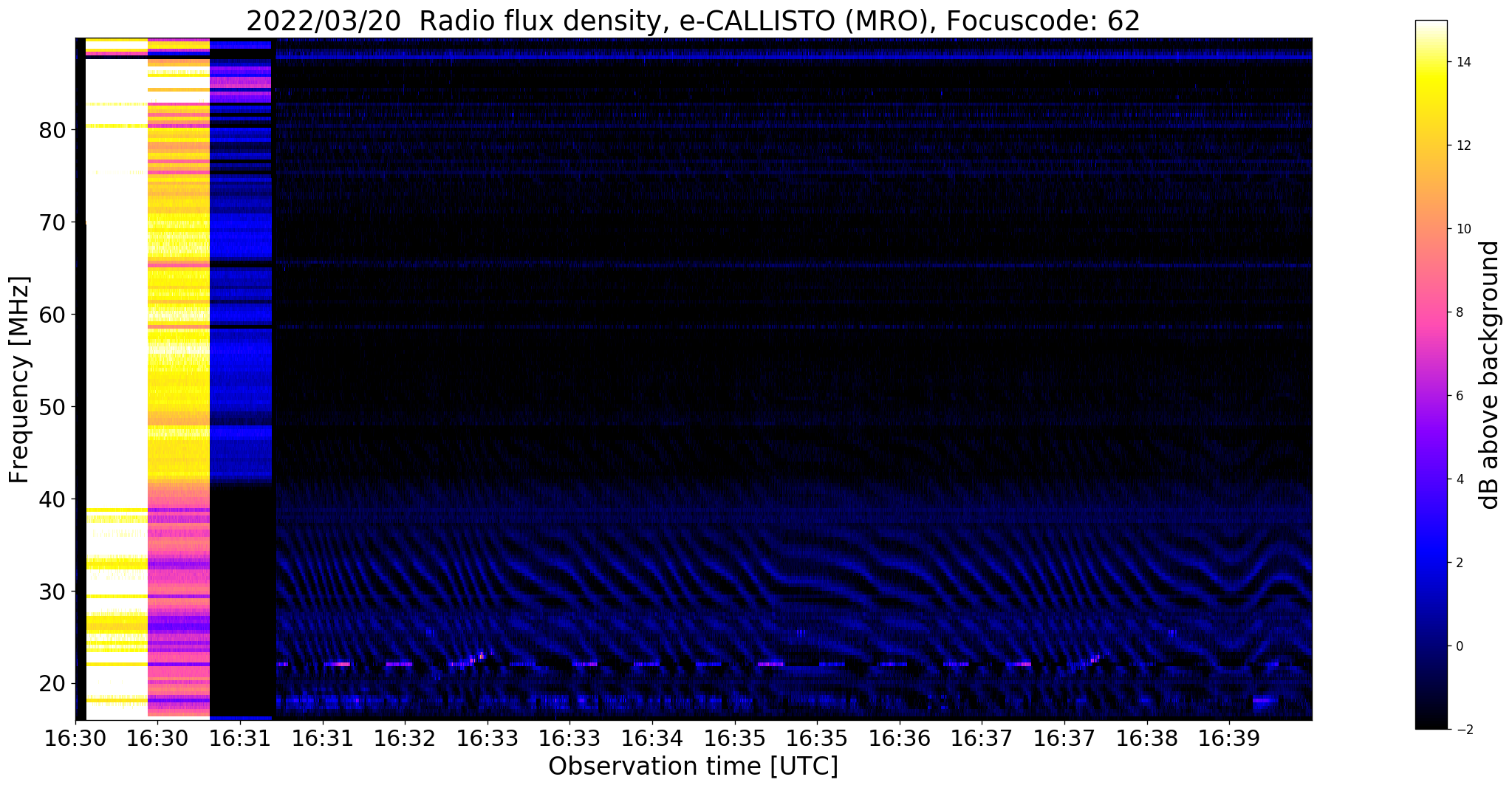The image size is (1512, 788).
Task: Click the 'Observation time [UTC]' x-axis label
Action: tap(693, 767)
